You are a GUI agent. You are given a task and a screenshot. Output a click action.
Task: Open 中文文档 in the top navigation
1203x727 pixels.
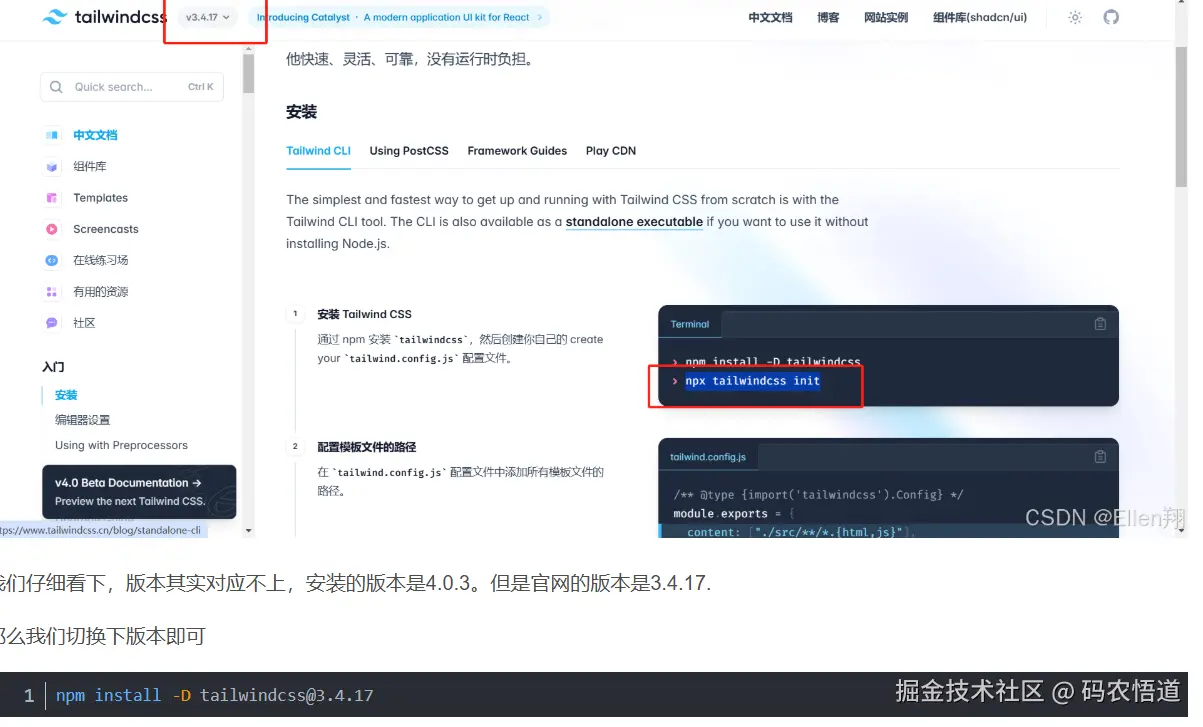[x=770, y=17]
